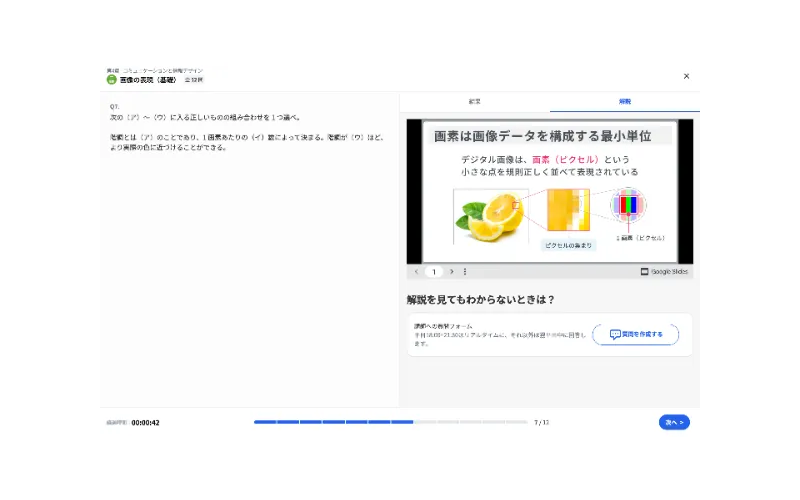Go to the previous slide arrow
Image resolution: width=800 pixels, height=500 pixels.
pyautogui.click(x=416, y=271)
